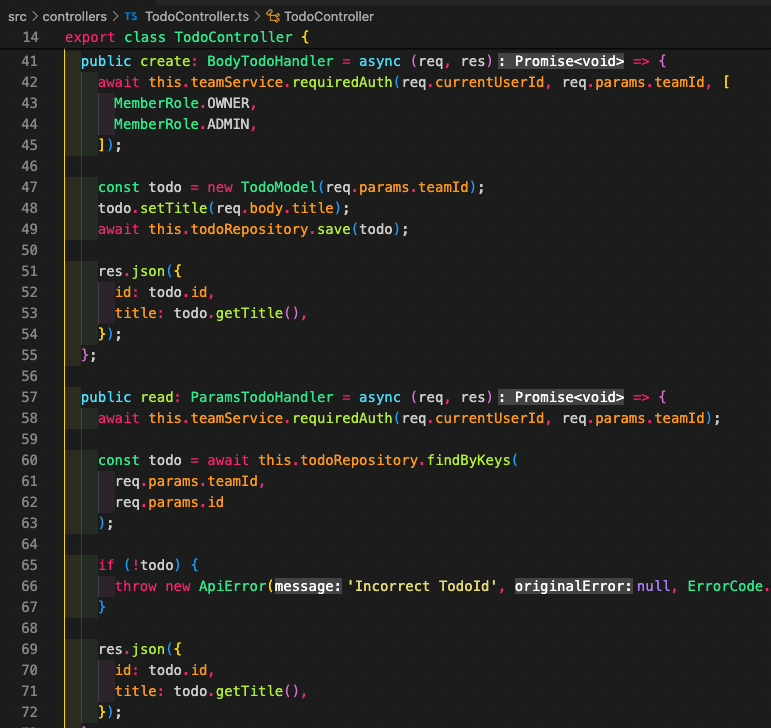Open the src breadcrumb segment
This screenshot has width=771, height=728.
coord(17,17)
